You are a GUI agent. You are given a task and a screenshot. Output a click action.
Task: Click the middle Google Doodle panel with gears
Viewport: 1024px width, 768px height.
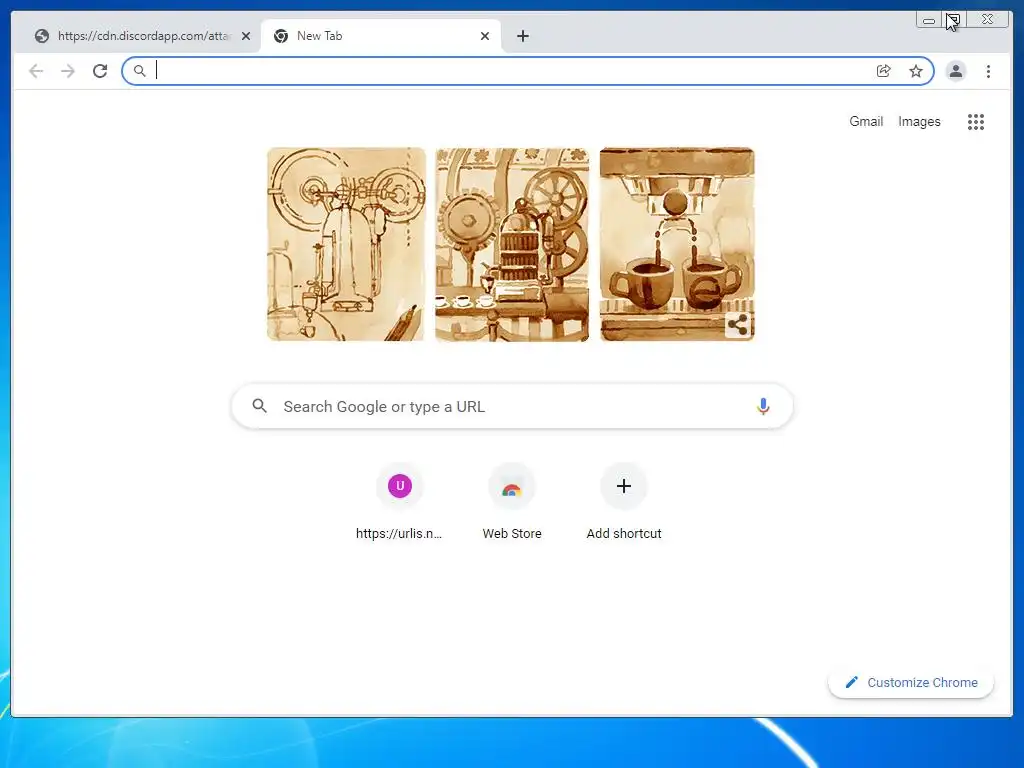tap(512, 244)
